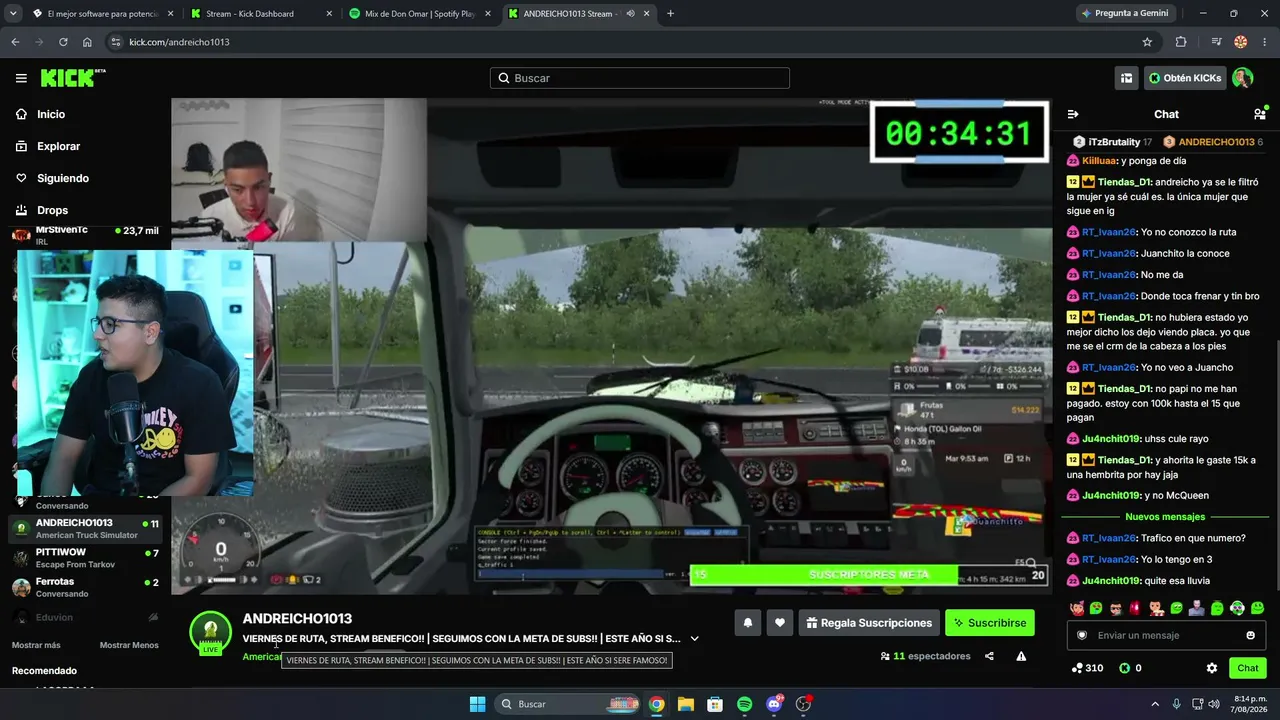Mute audio on the ANDREICHO1013 tab
Image resolution: width=1280 pixels, height=720 pixels.
click(x=630, y=14)
